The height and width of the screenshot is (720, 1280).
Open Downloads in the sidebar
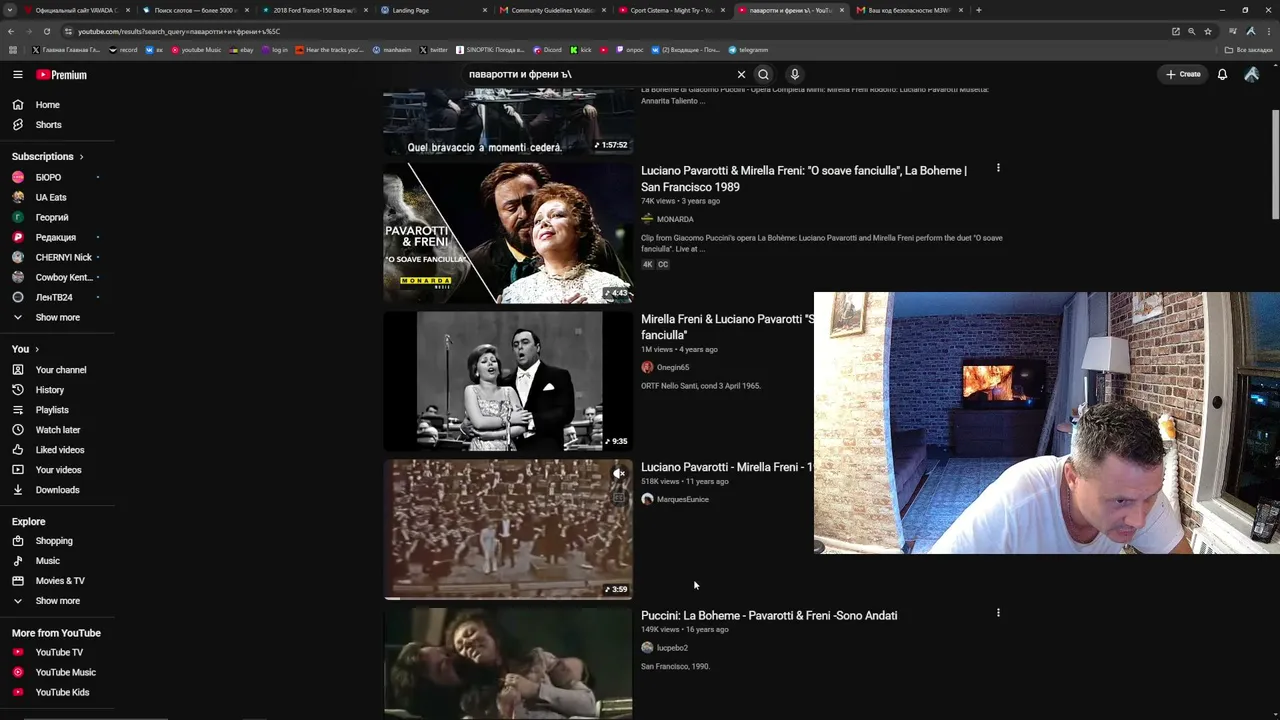(x=58, y=490)
